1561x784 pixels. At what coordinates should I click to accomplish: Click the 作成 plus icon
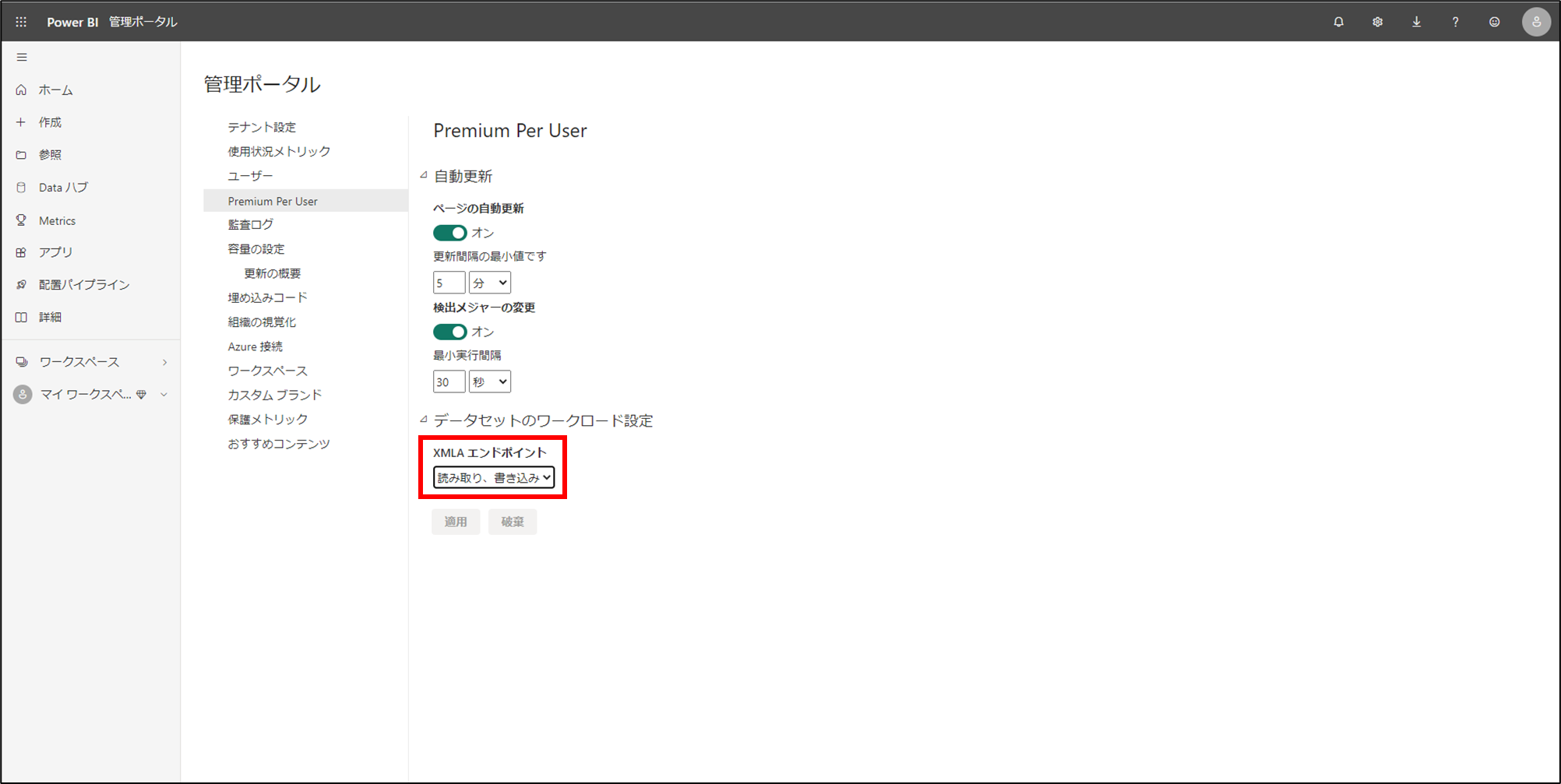(21, 122)
